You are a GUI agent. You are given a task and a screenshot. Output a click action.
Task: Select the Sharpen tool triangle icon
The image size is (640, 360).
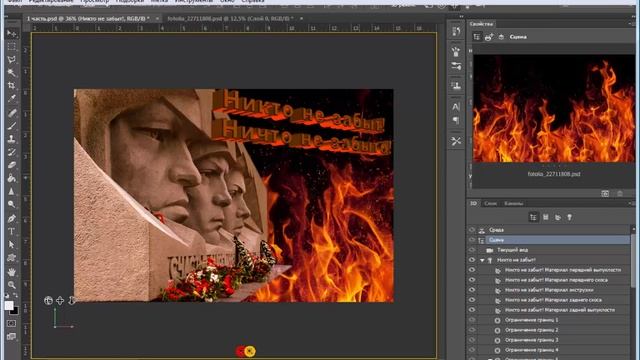11,191
